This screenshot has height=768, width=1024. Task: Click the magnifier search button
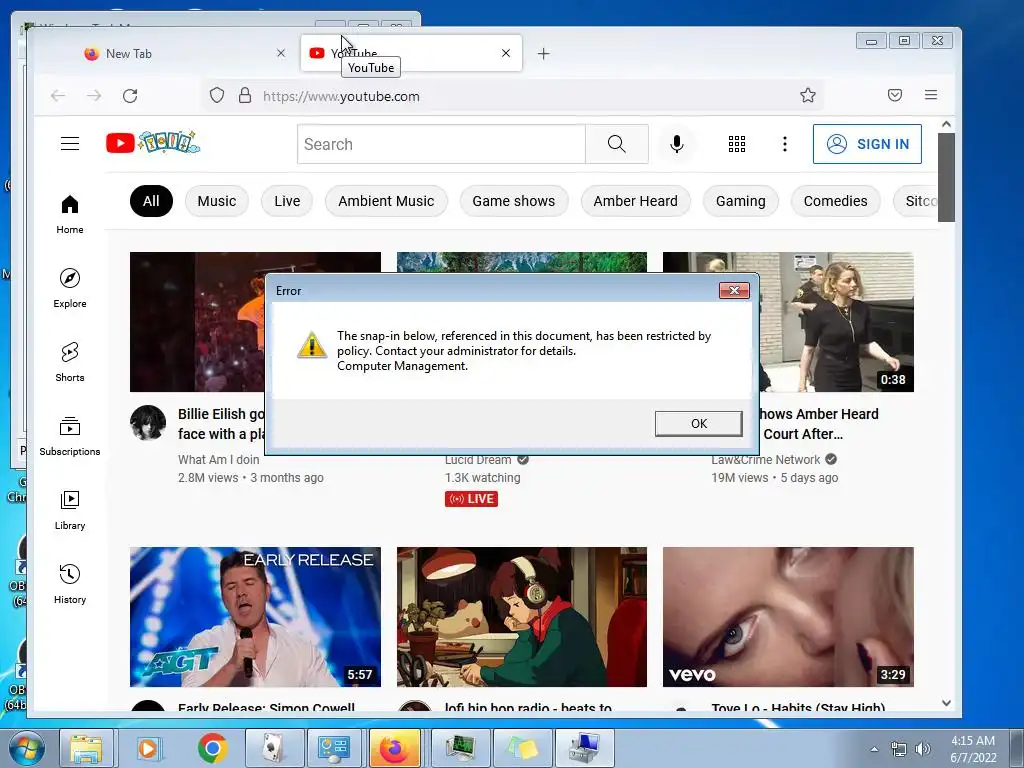coord(616,144)
